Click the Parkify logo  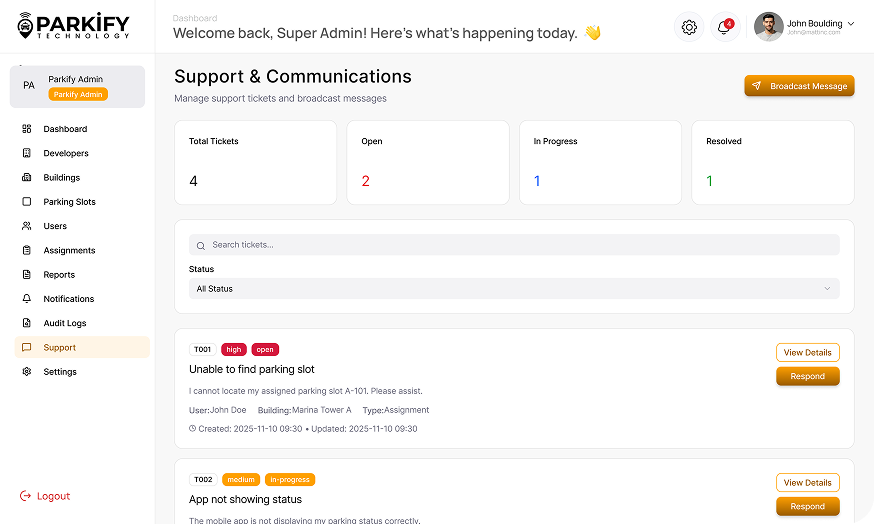[x=74, y=26]
